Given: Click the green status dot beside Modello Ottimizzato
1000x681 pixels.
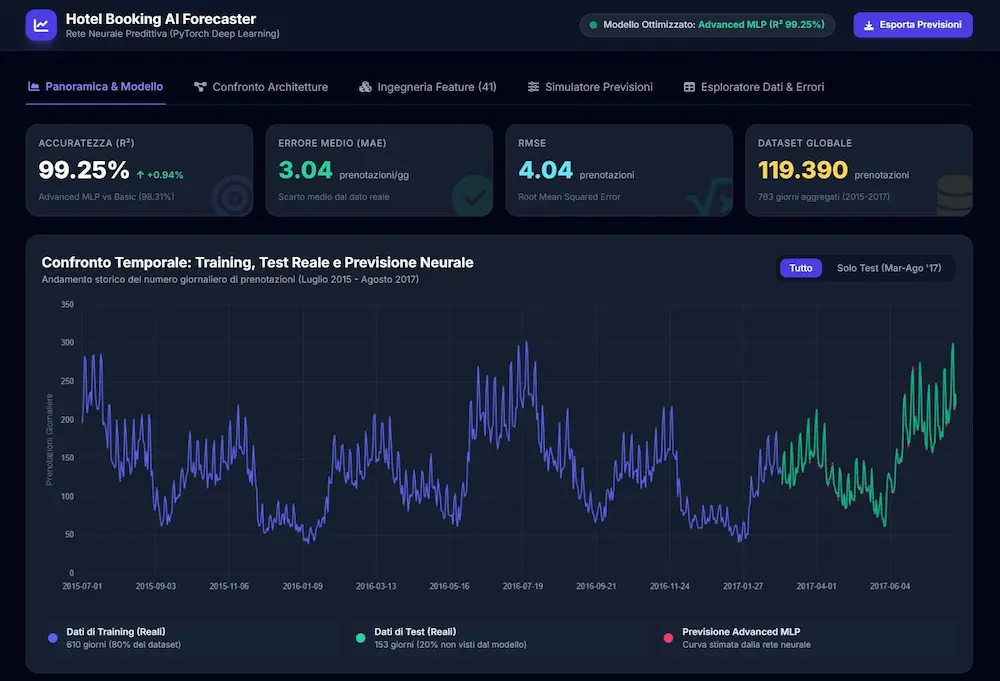Looking at the screenshot, I should point(593,25).
